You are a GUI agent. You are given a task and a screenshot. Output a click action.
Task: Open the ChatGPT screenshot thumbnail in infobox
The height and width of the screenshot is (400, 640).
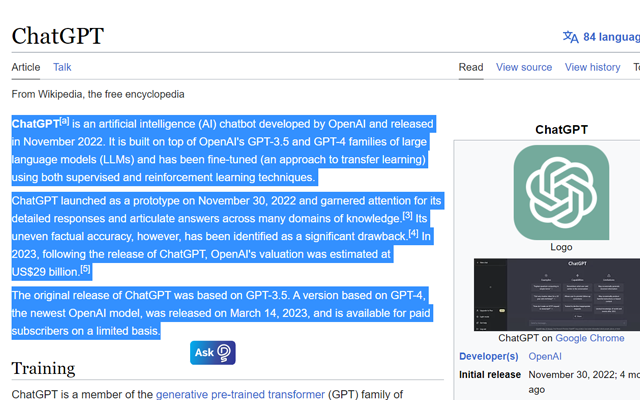pyautogui.click(x=557, y=294)
